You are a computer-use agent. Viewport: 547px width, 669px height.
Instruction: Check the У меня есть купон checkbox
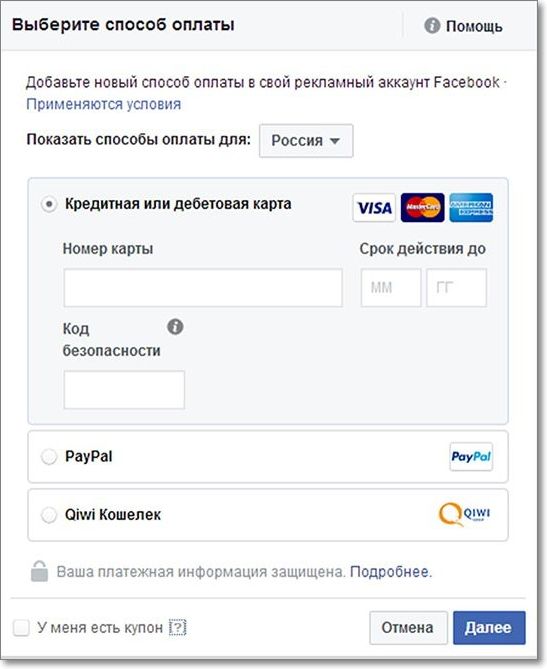point(21,628)
